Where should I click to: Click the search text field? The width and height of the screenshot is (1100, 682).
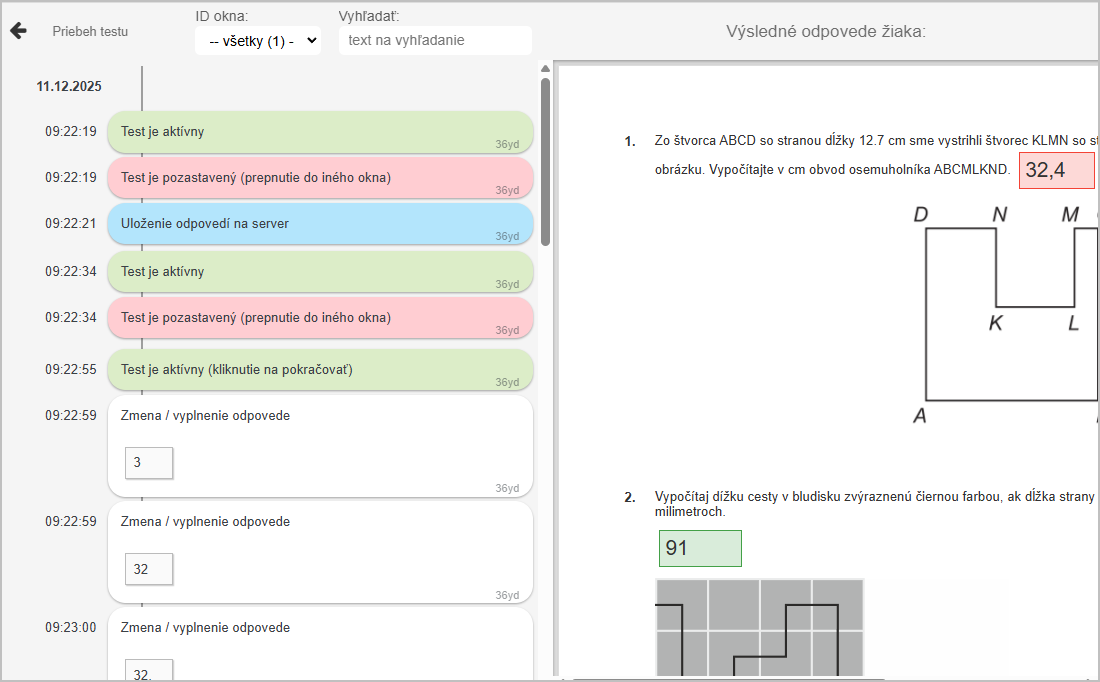435,41
